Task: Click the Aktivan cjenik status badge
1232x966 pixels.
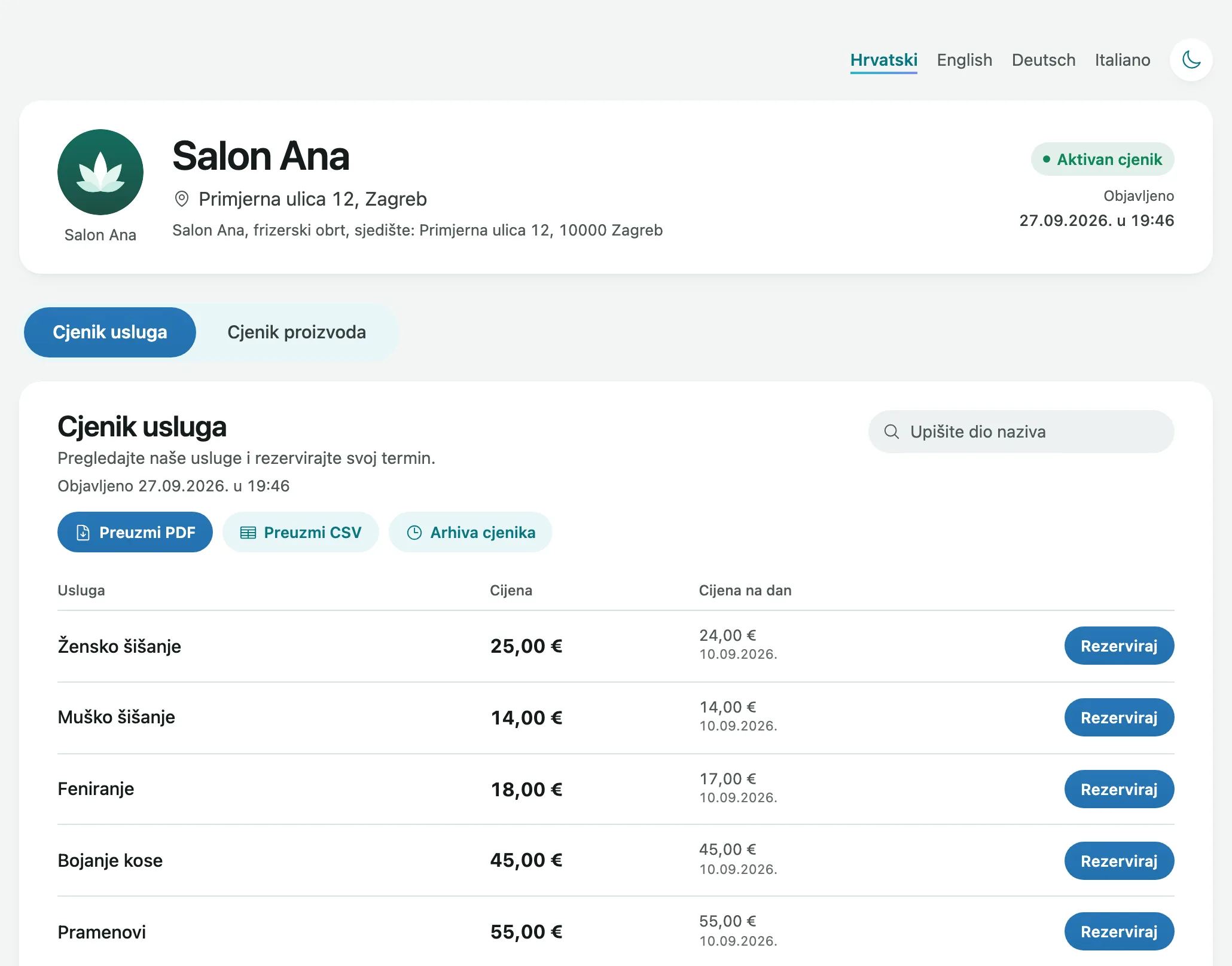Action: pos(1102,159)
